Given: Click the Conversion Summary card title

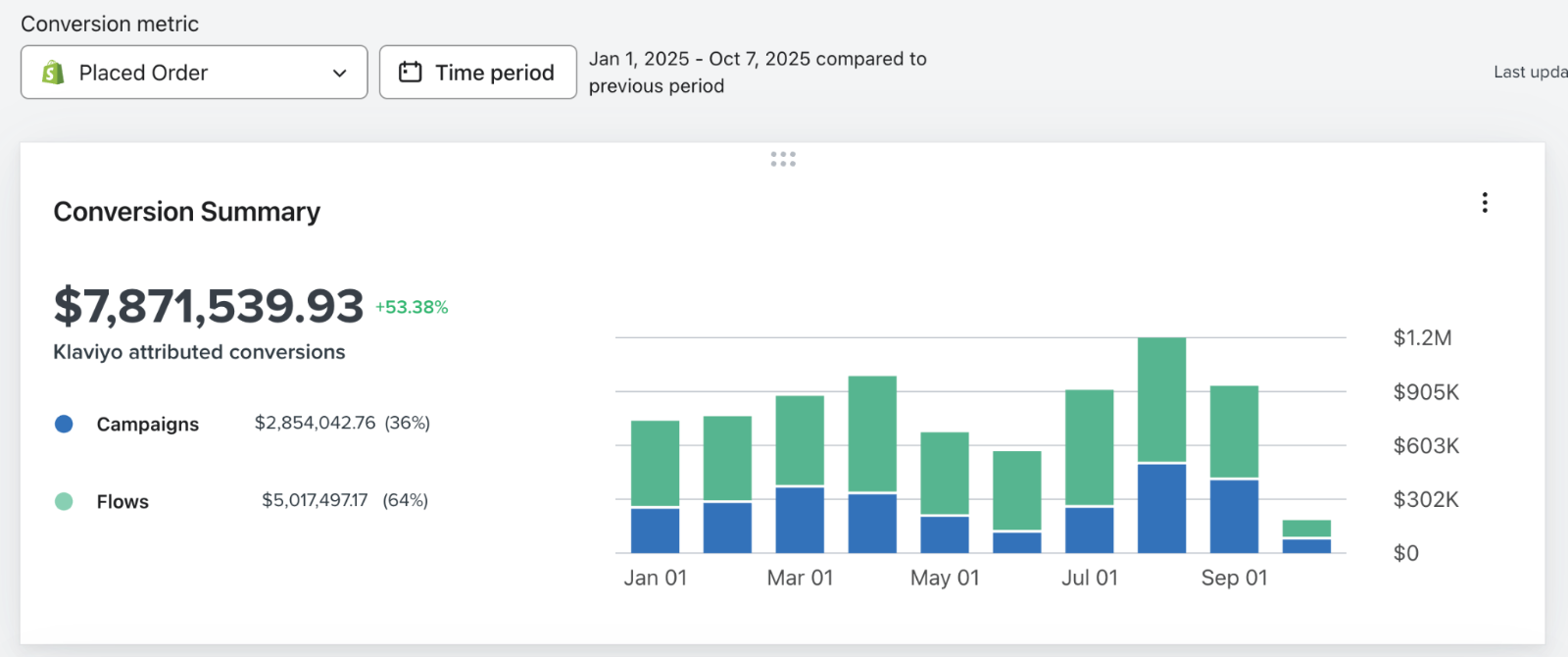Looking at the screenshot, I should coord(187,212).
